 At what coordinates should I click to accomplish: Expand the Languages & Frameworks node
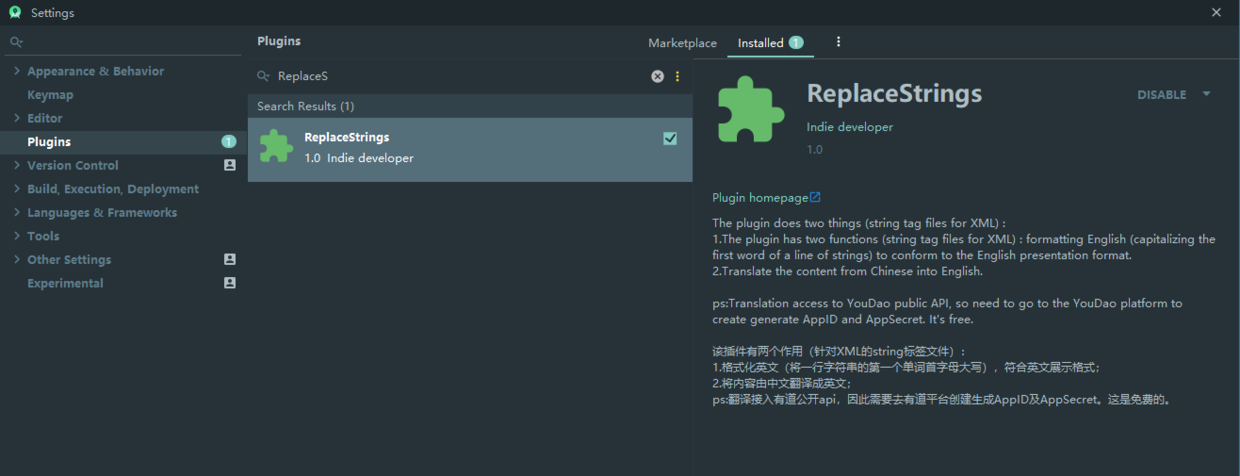click(x=17, y=212)
